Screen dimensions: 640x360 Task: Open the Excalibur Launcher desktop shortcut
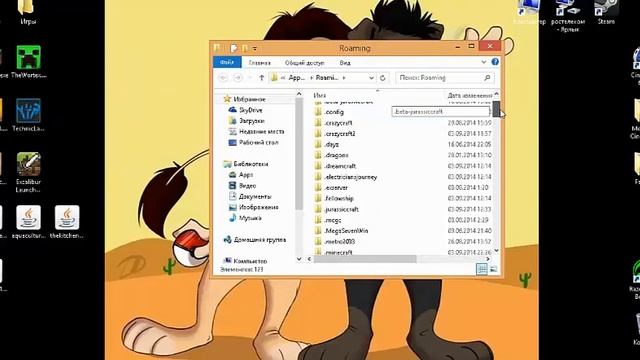(x=28, y=173)
